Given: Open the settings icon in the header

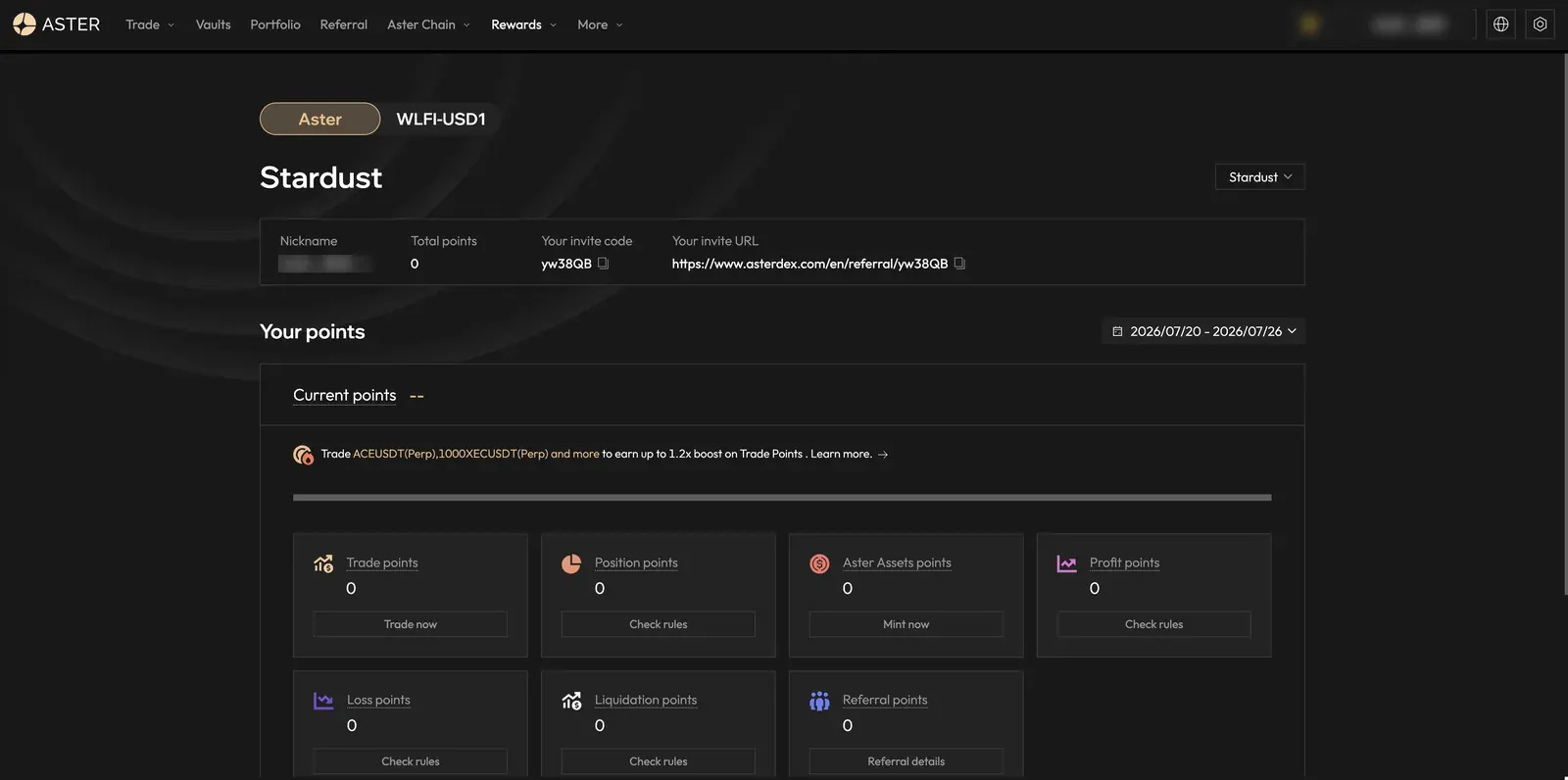Looking at the screenshot, I should point(1540,24).
